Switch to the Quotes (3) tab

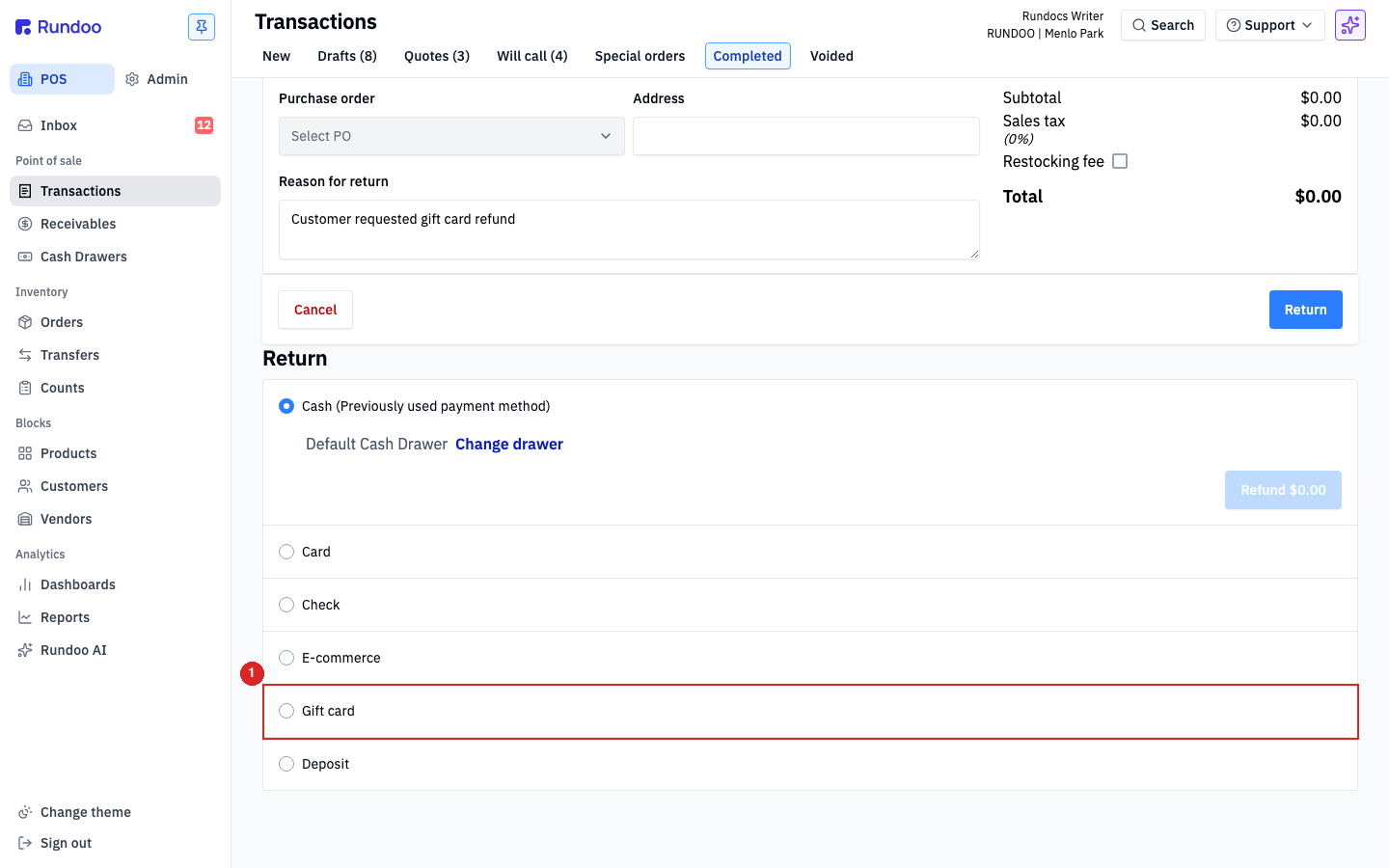tap(437, 56)
